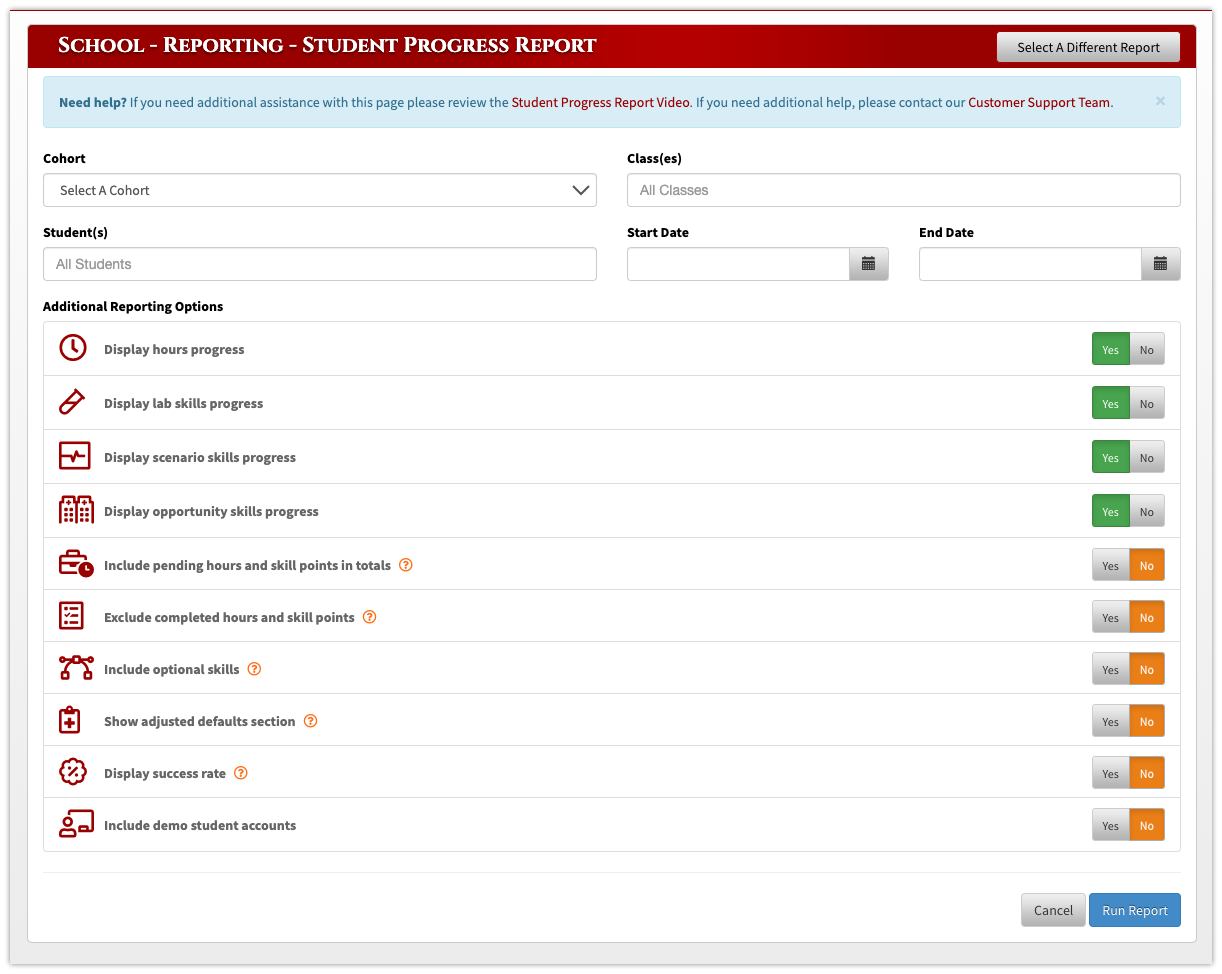Open the Customer Support Team link
Image resolution: width=1222 pixels, height=974 pixels.
pos(1039,102)
